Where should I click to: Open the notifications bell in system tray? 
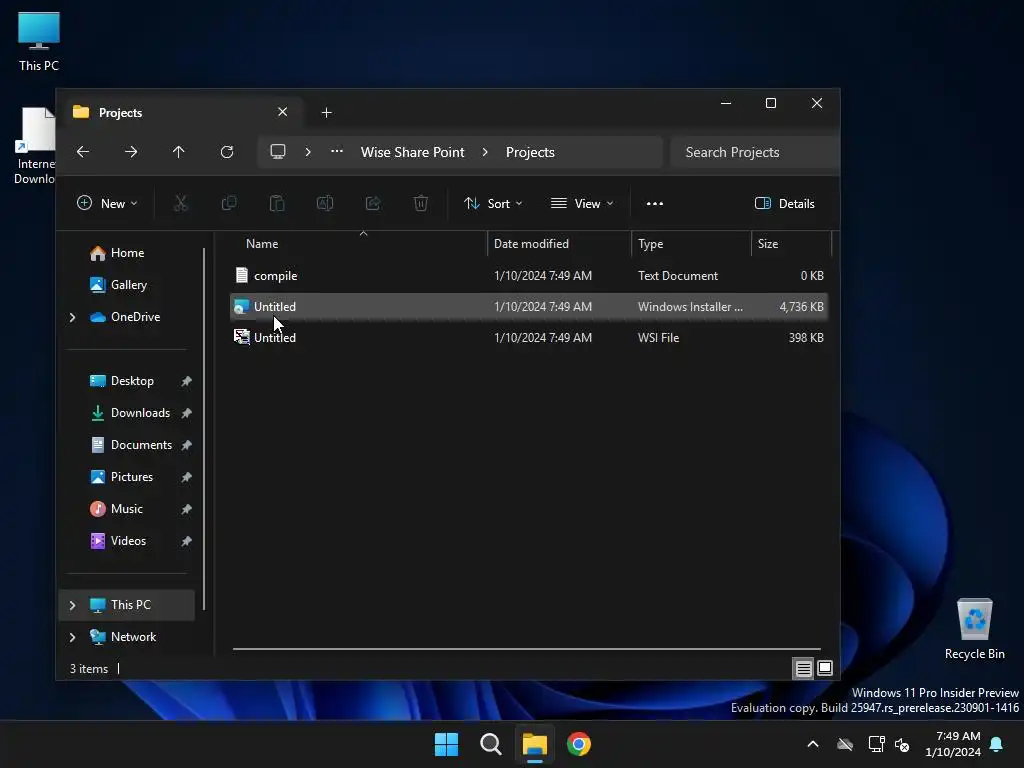[x=997, y=744]
